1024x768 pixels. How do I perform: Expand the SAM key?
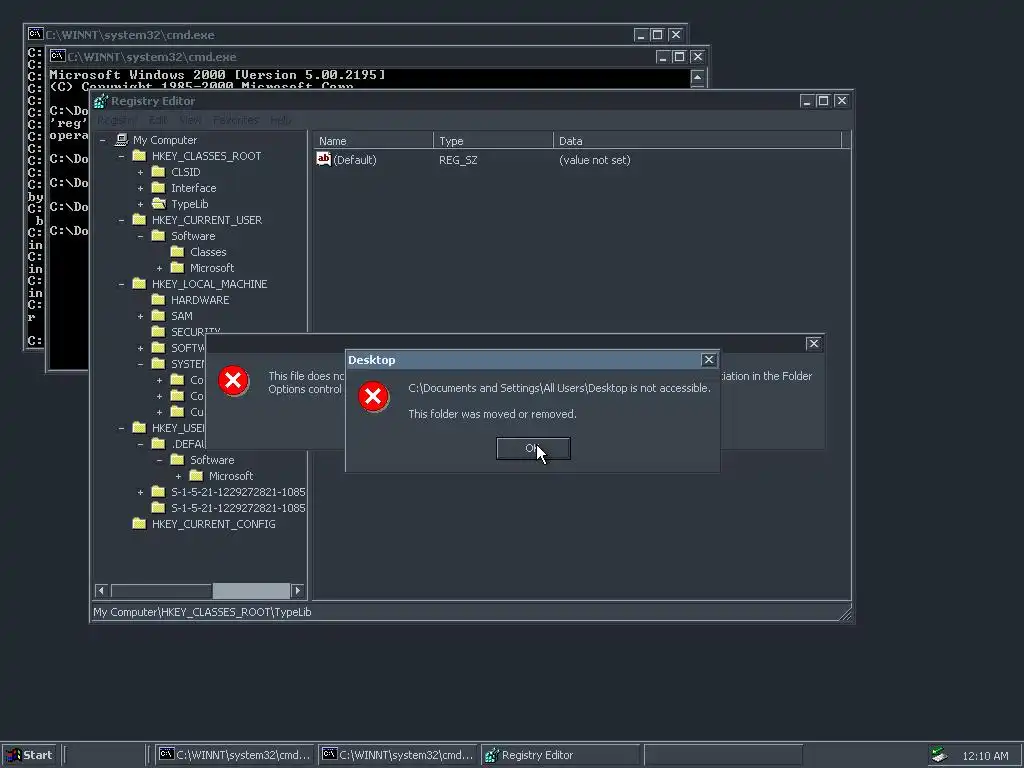(x=140, y=316)
